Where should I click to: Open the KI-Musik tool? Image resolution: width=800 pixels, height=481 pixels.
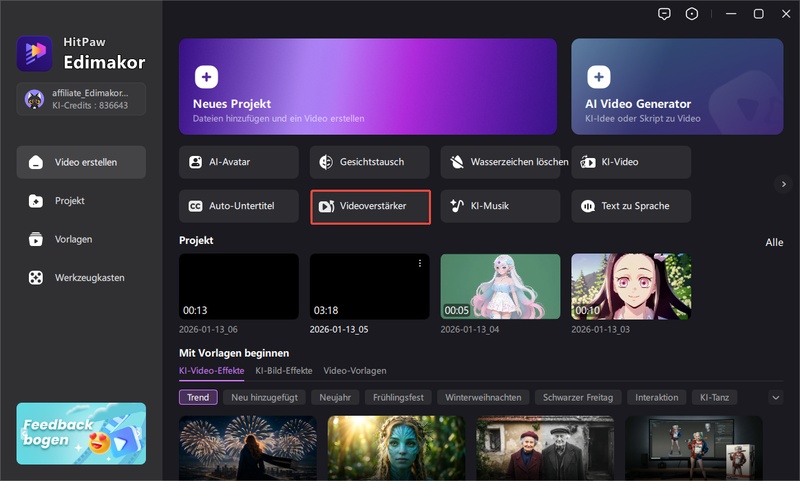point(501,206)
